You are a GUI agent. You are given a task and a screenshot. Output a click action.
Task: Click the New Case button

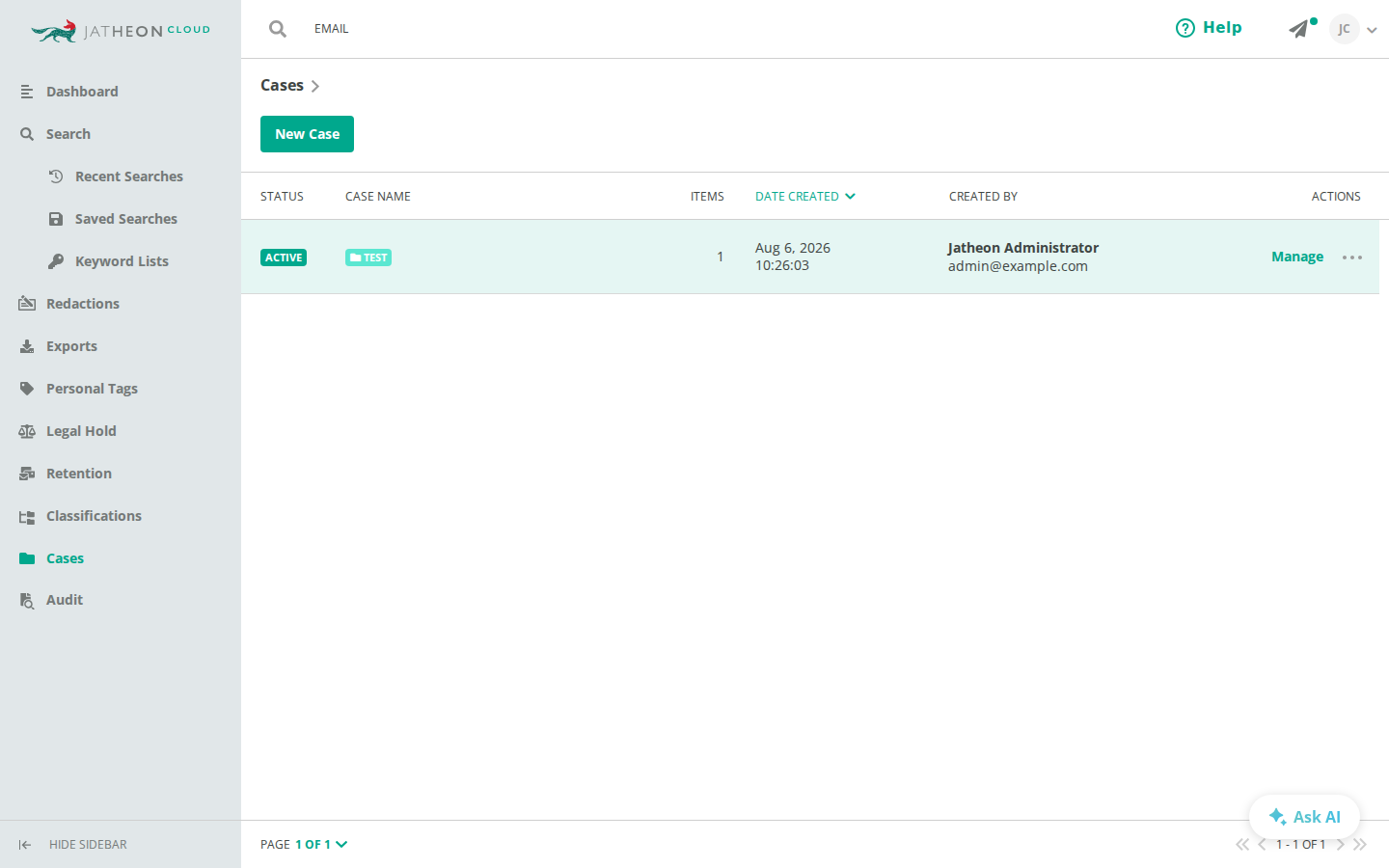(x=307, y=134)
